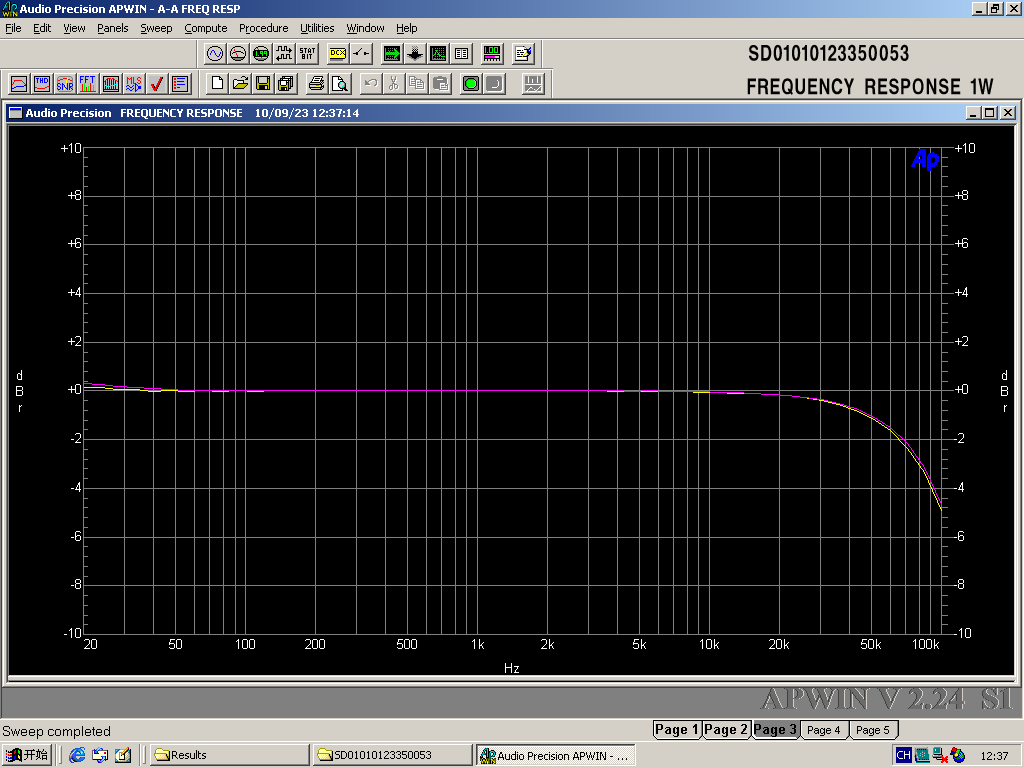Screen dimensions: 1024x768
Task: Switch to Page 1 tab
Action: coord(677,729)
